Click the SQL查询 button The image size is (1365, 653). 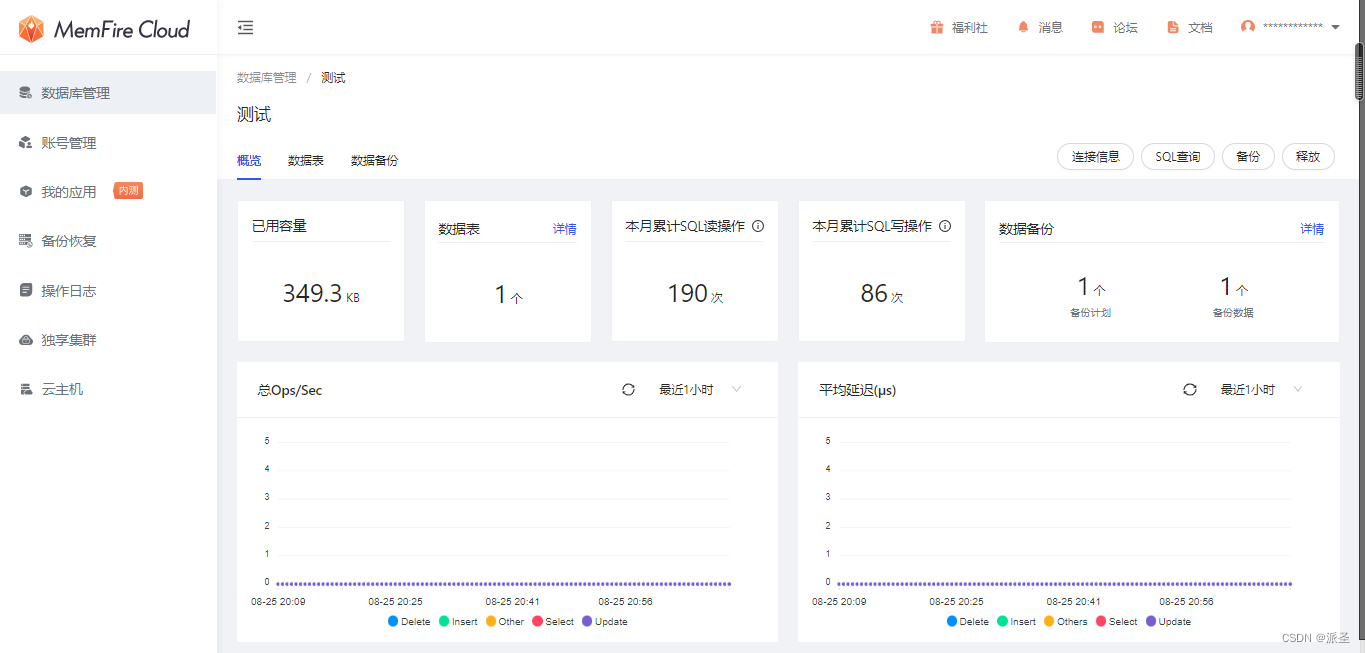(x=1177, y=156)
